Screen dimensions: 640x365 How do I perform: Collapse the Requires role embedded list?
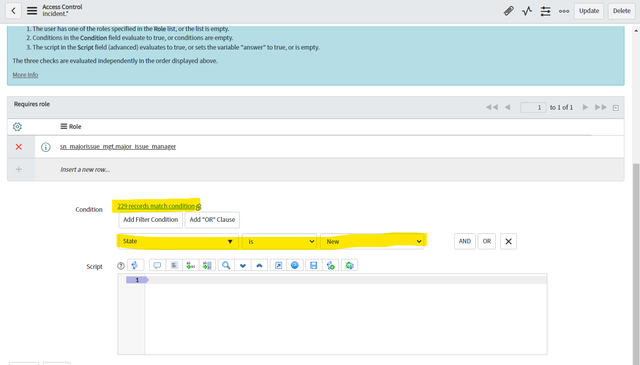[616, 108]
